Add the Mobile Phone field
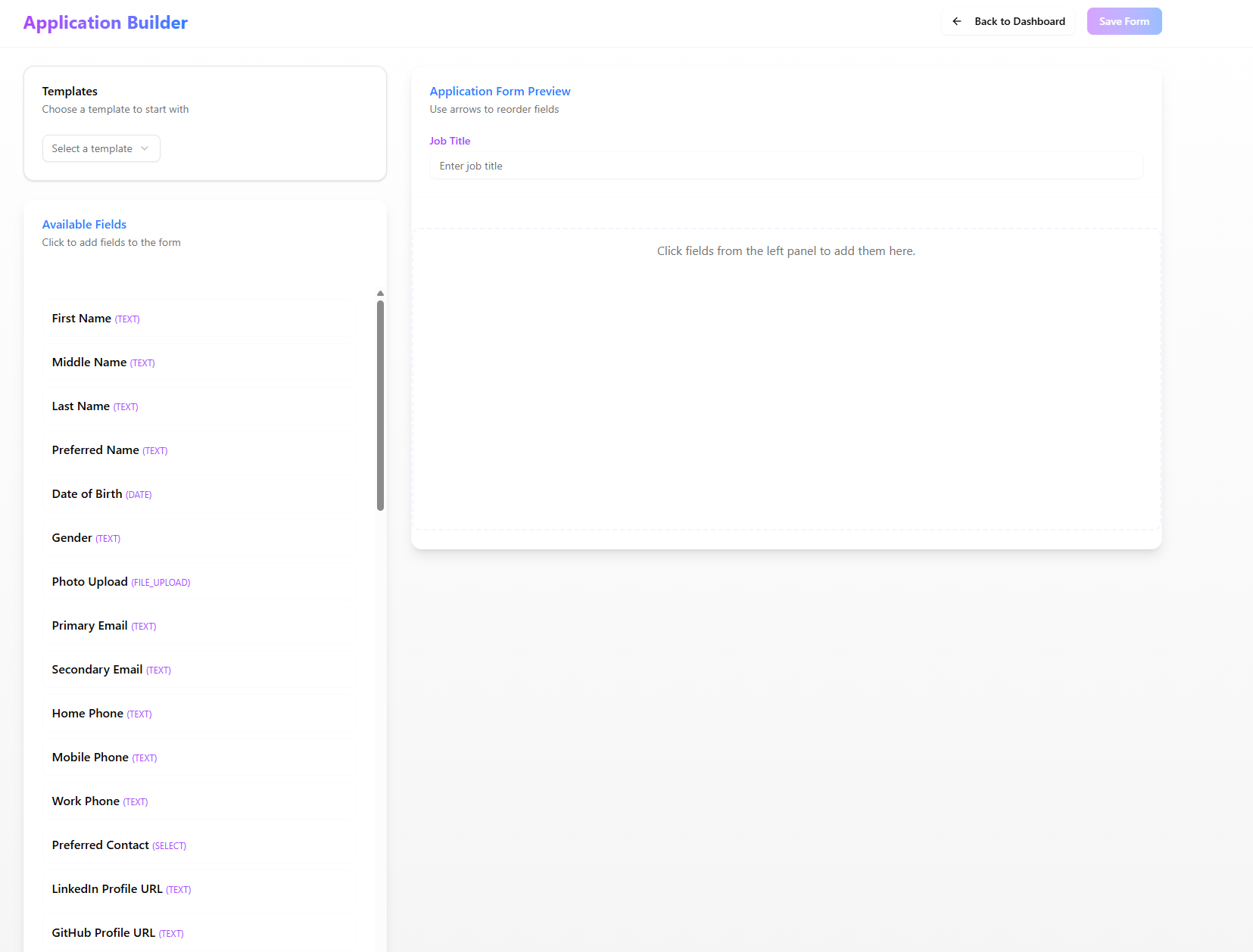The width and height of the screenshot is (1253, 952). (200, 758)
